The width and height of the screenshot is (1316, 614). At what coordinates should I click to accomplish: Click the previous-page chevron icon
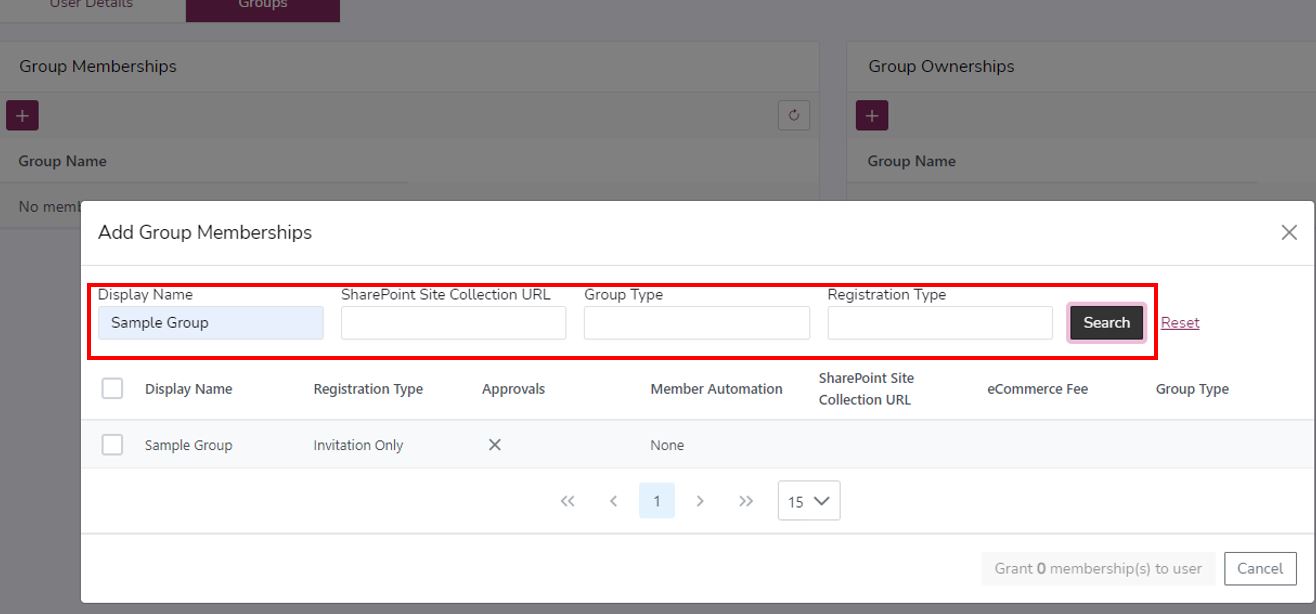pos(613,500)
